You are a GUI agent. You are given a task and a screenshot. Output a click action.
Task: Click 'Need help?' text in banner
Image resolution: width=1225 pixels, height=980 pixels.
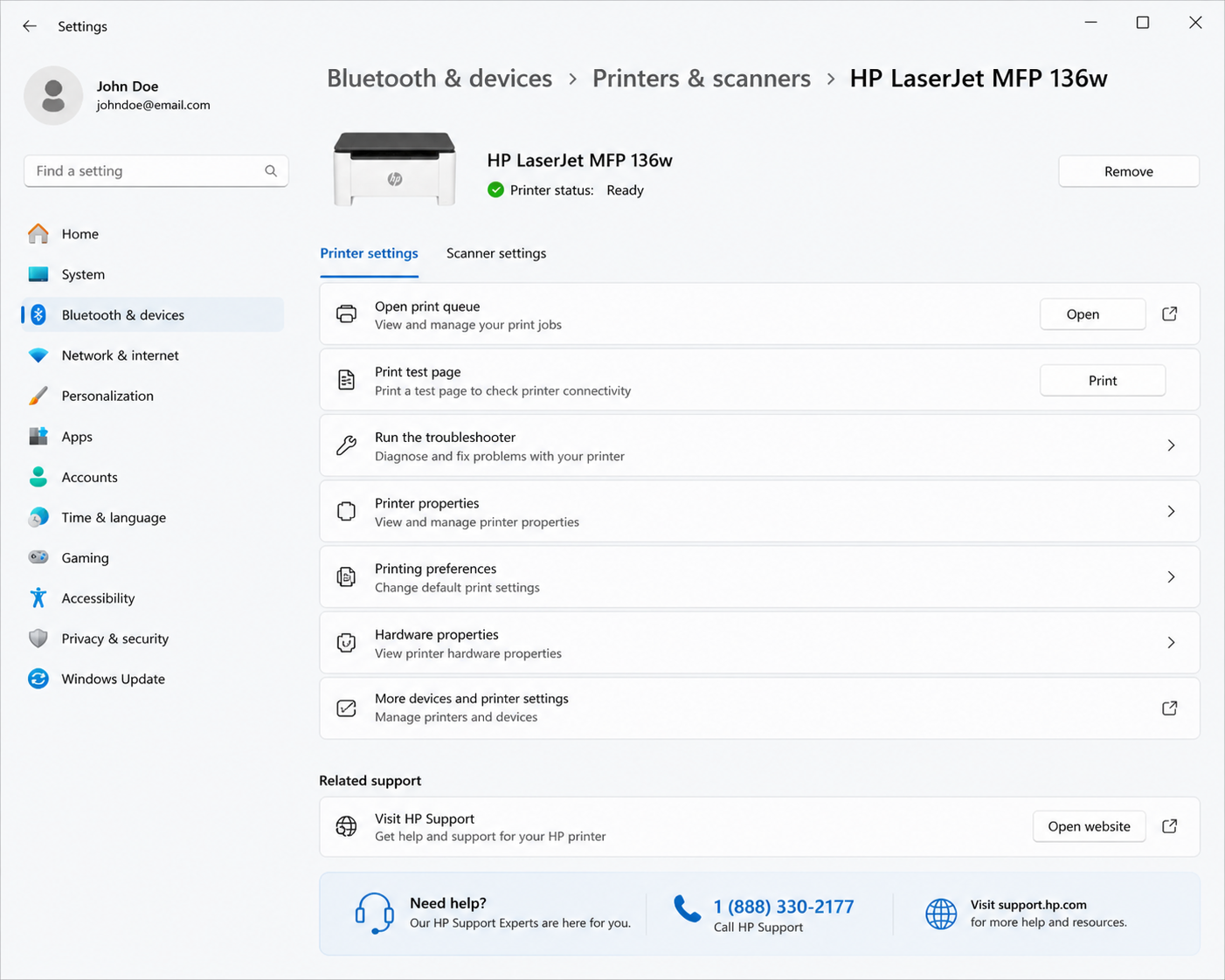(x=448, y=903)
